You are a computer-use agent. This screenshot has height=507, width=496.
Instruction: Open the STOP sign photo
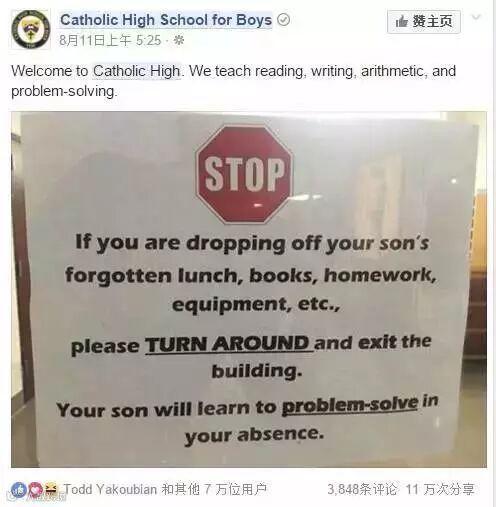pyautogui.click(x=249, y=289)
